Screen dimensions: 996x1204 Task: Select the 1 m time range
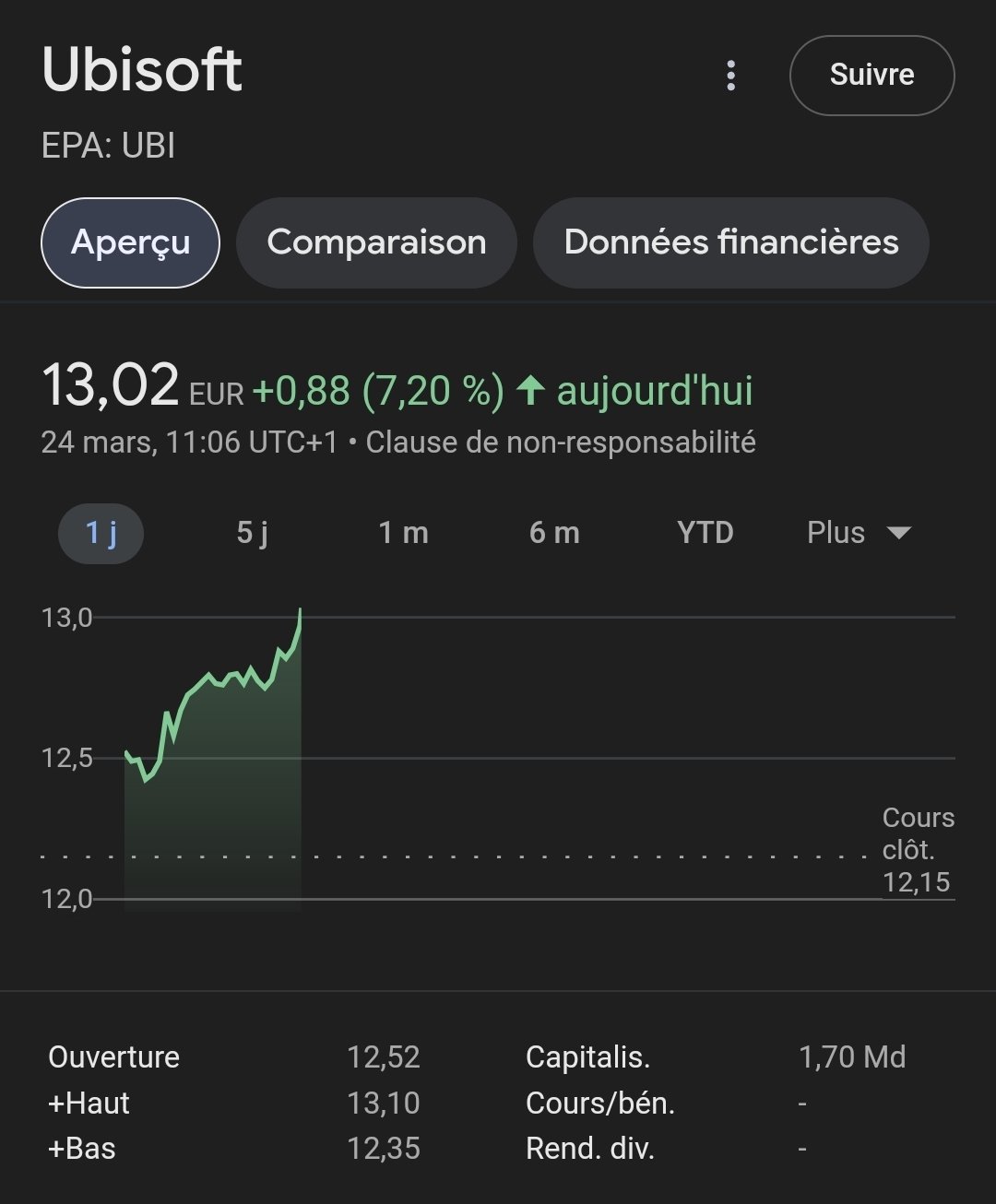[x=403, y=533]
